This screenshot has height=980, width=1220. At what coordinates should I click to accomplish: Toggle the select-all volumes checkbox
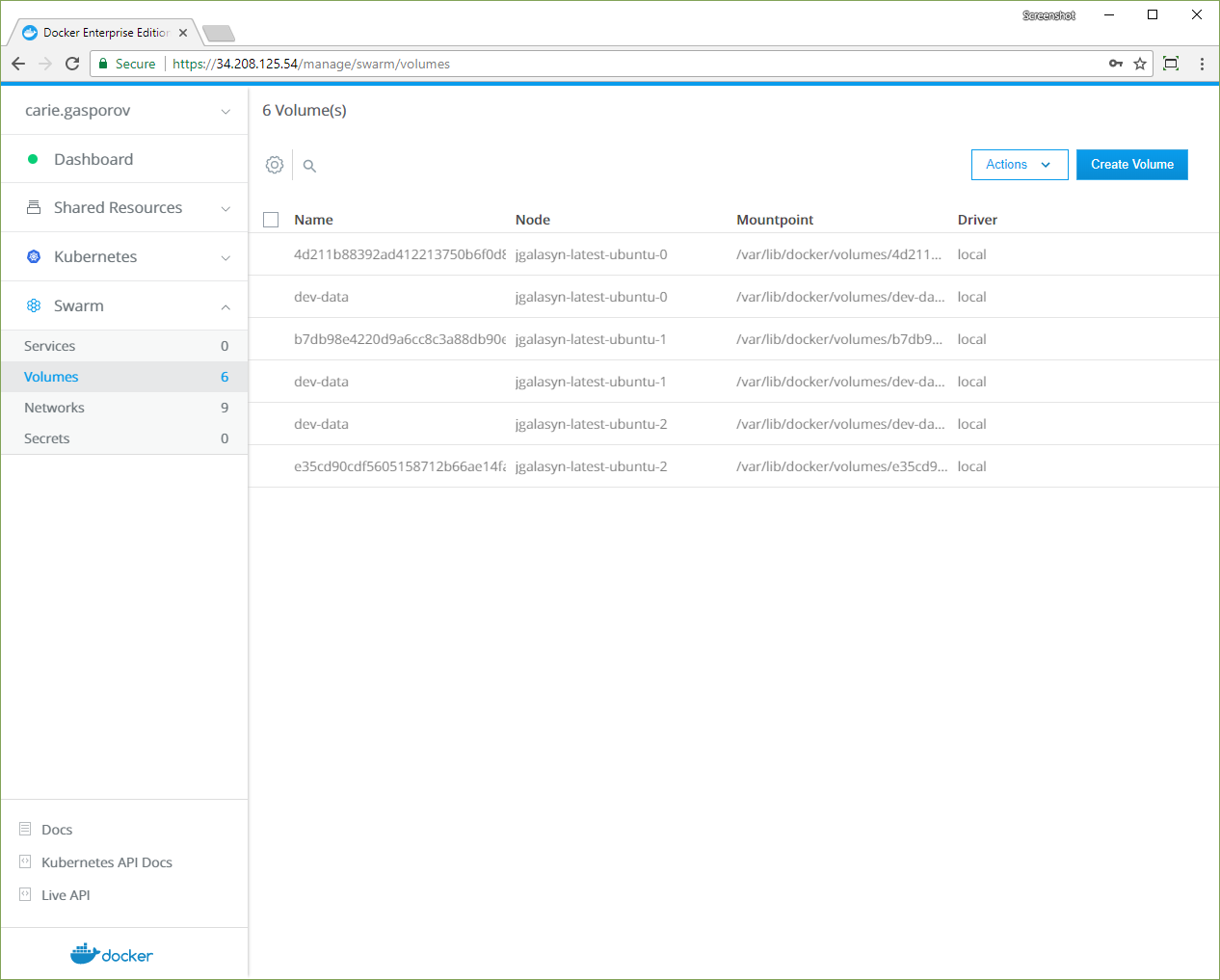click(271, 220)
